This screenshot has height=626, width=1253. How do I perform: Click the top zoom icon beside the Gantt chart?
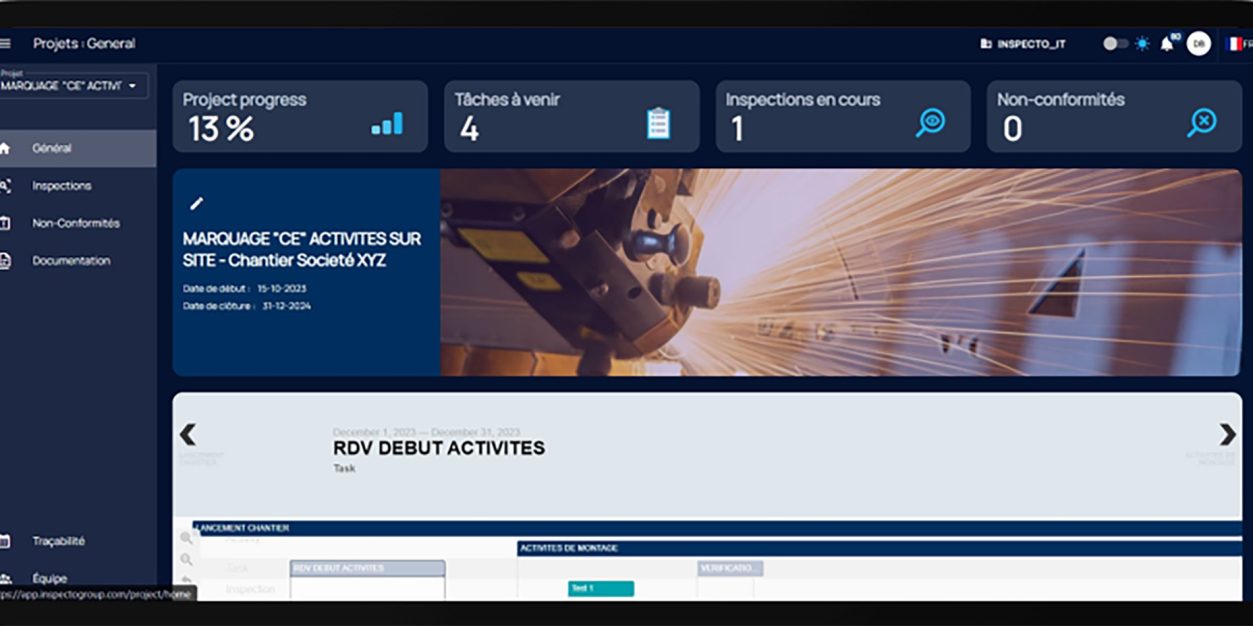point(186,538)
